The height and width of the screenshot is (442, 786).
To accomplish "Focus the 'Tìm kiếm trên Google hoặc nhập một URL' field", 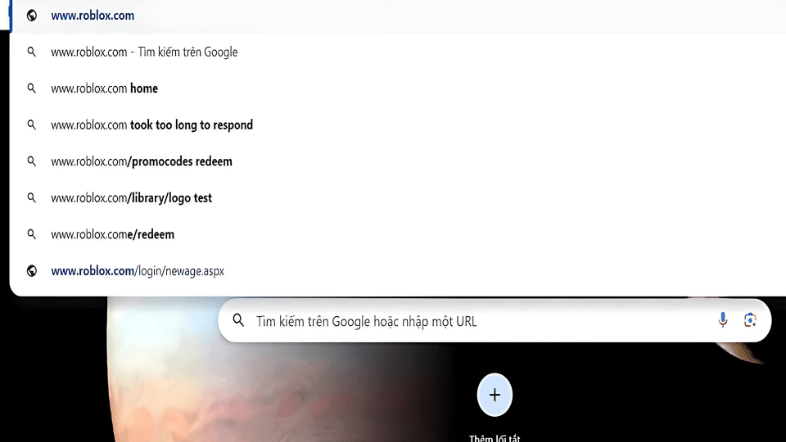I will pyautogui.click(x=494, y=321).
